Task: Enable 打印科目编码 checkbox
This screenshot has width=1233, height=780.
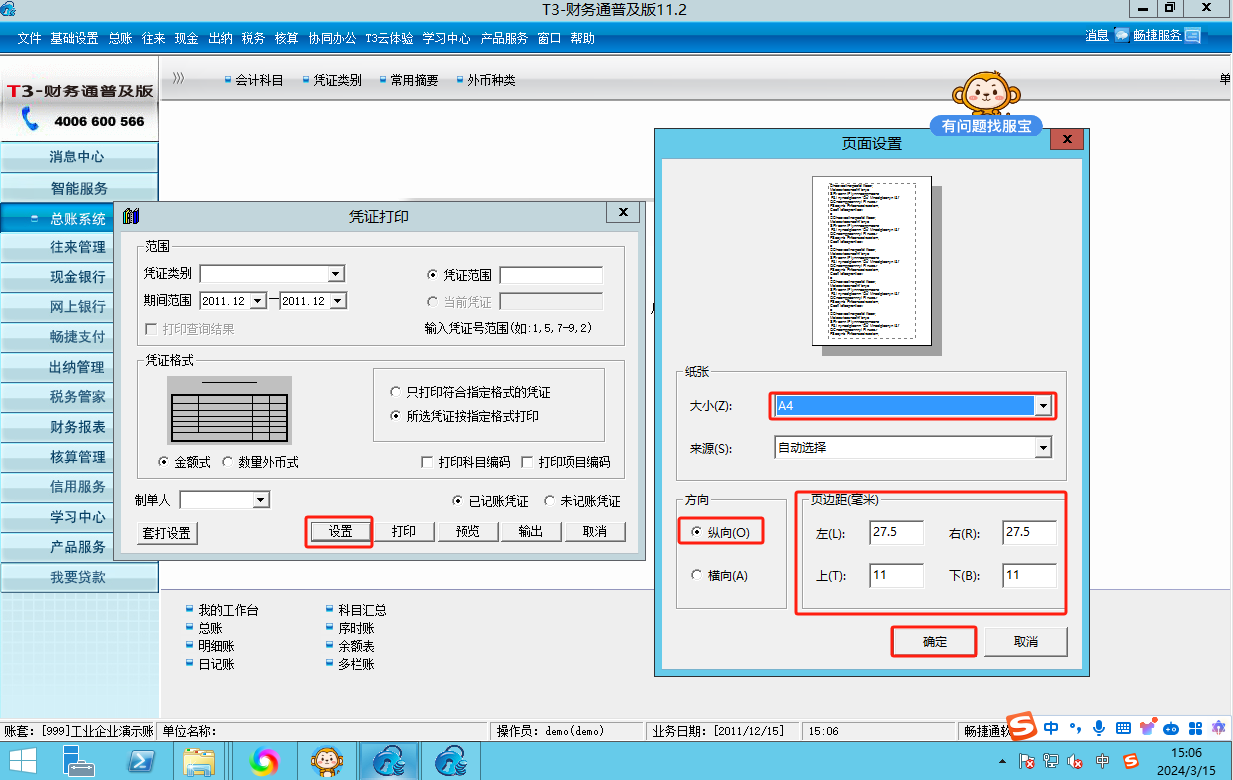Action: click(428, 462)
